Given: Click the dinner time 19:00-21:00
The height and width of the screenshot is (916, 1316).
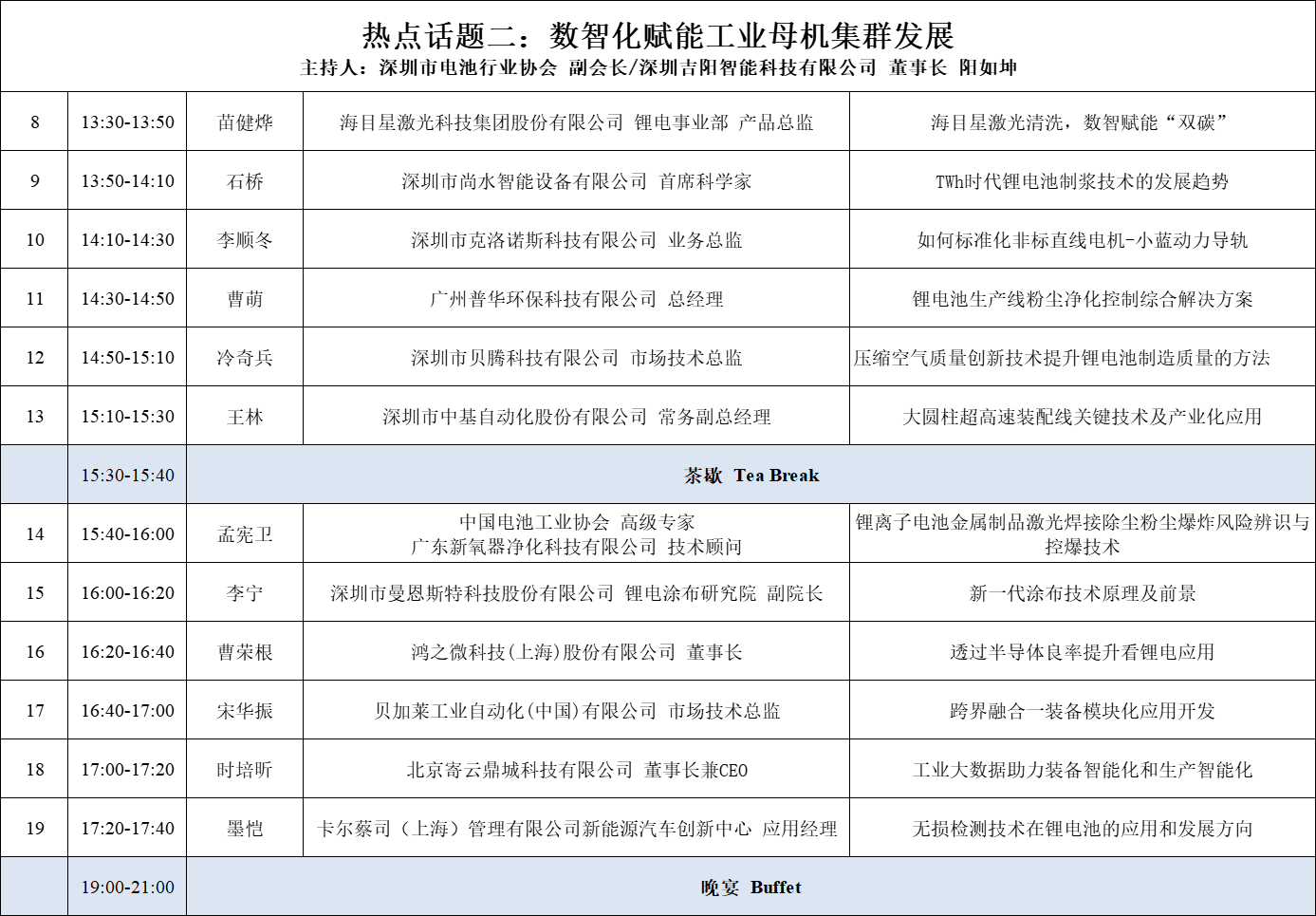Looking at the screenshot, I should (x=127, y=887).
